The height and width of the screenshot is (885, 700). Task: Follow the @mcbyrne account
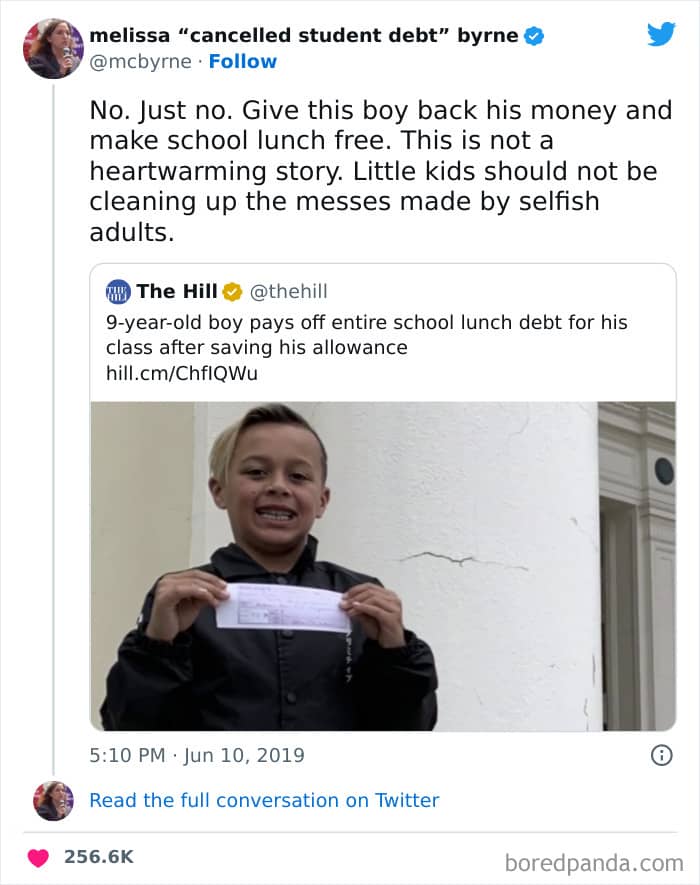coord(242,62)
